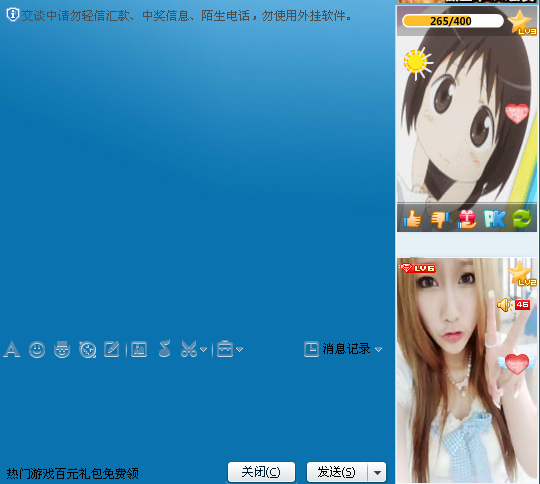Click the 发送(S) send button
Screen dimensions: 540x484
tap(337, 472)
